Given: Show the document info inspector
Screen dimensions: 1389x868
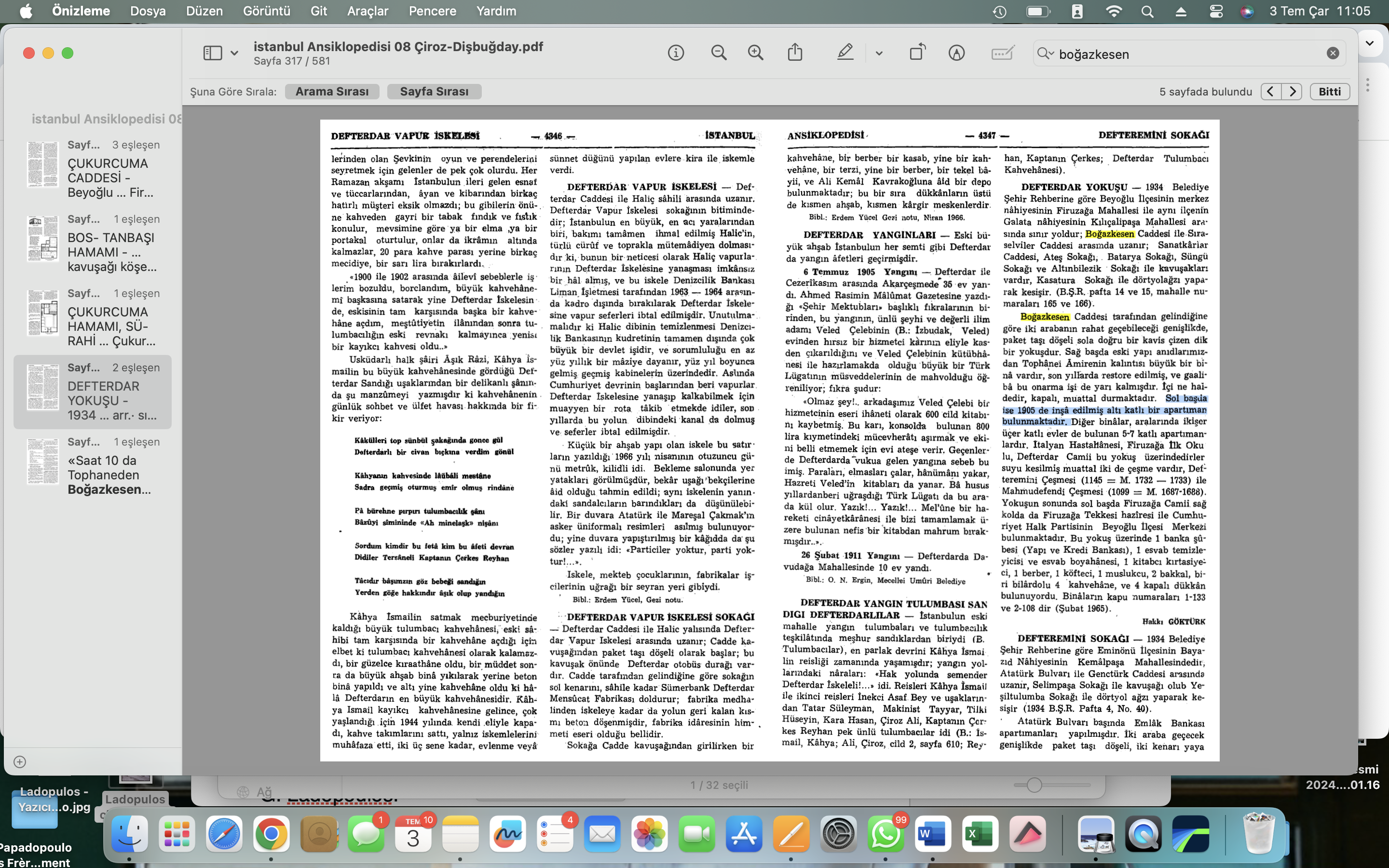Looking at the screenshot, I should tap(676, 53).
